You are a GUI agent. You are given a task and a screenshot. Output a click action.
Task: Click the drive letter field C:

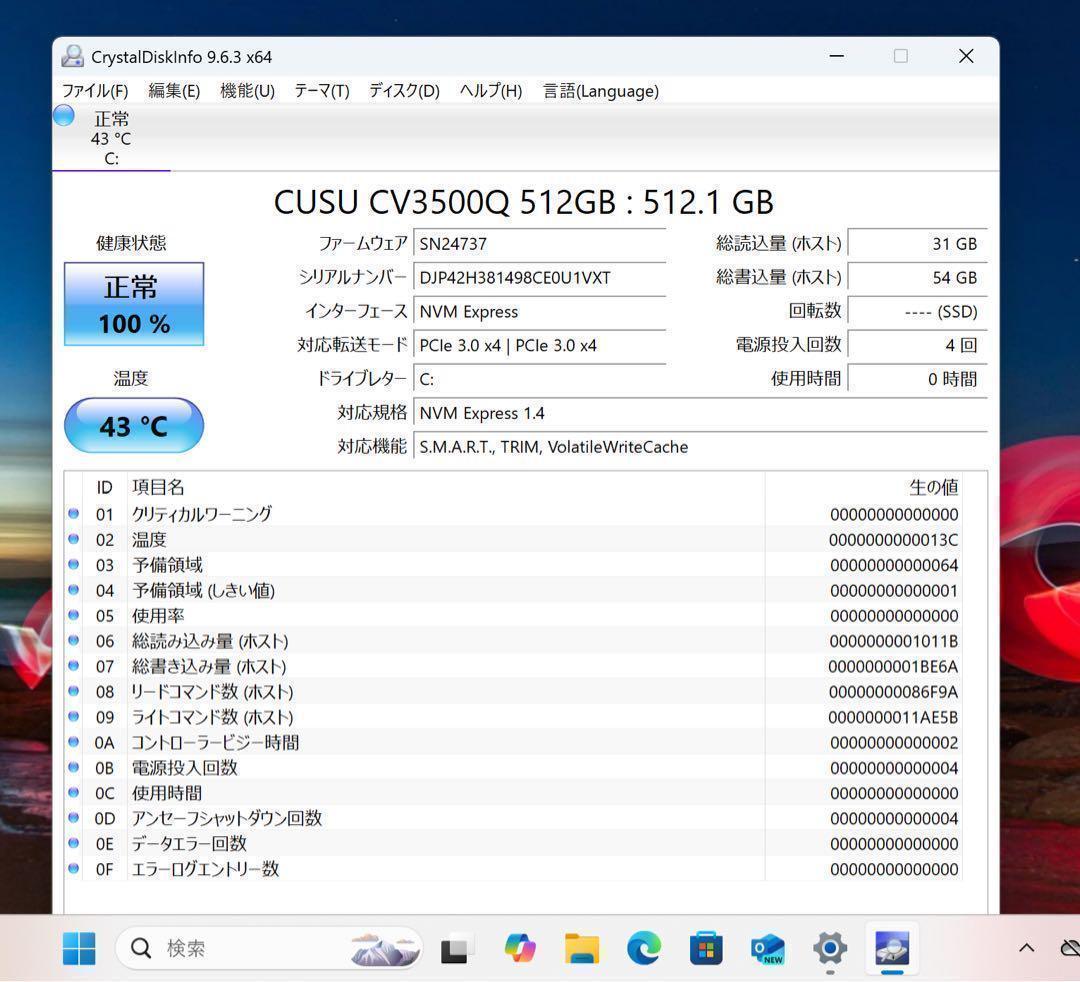click(x=539, y=379)
